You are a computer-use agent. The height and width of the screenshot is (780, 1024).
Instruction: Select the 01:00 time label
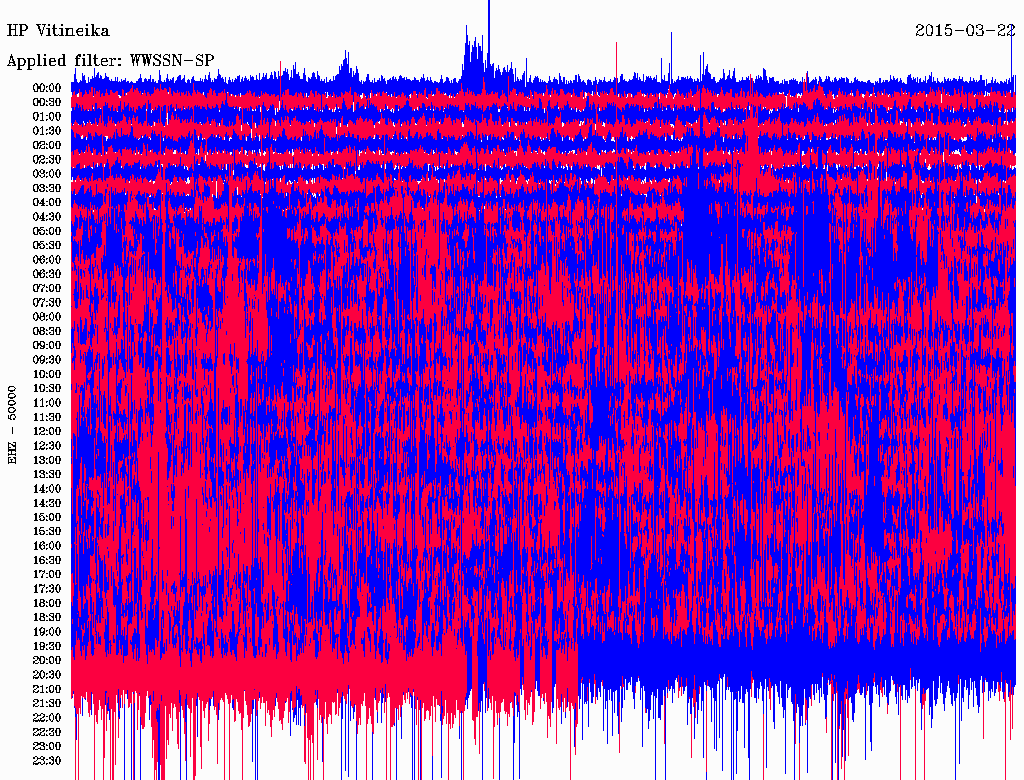point(47,116)
